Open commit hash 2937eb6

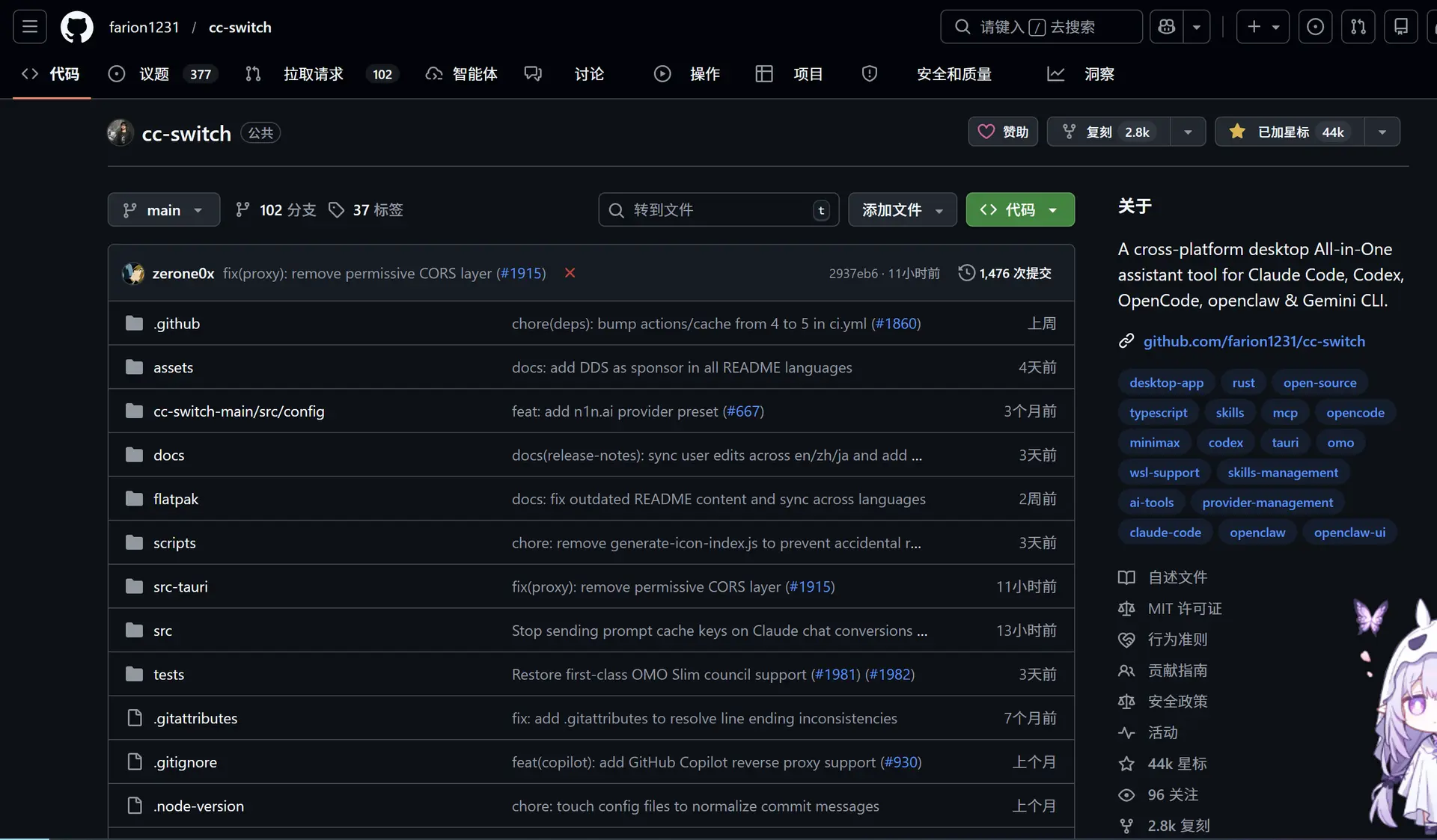click(853, 273)
